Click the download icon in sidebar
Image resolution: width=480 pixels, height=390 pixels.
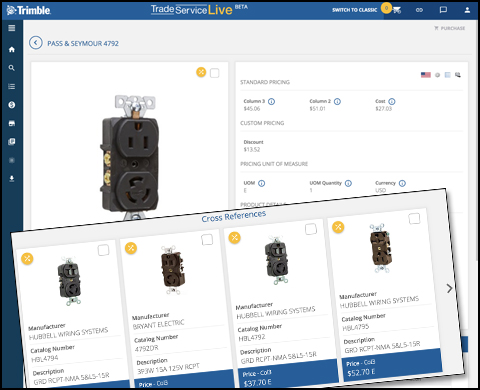pyautogui.click(x=12, y=179)
